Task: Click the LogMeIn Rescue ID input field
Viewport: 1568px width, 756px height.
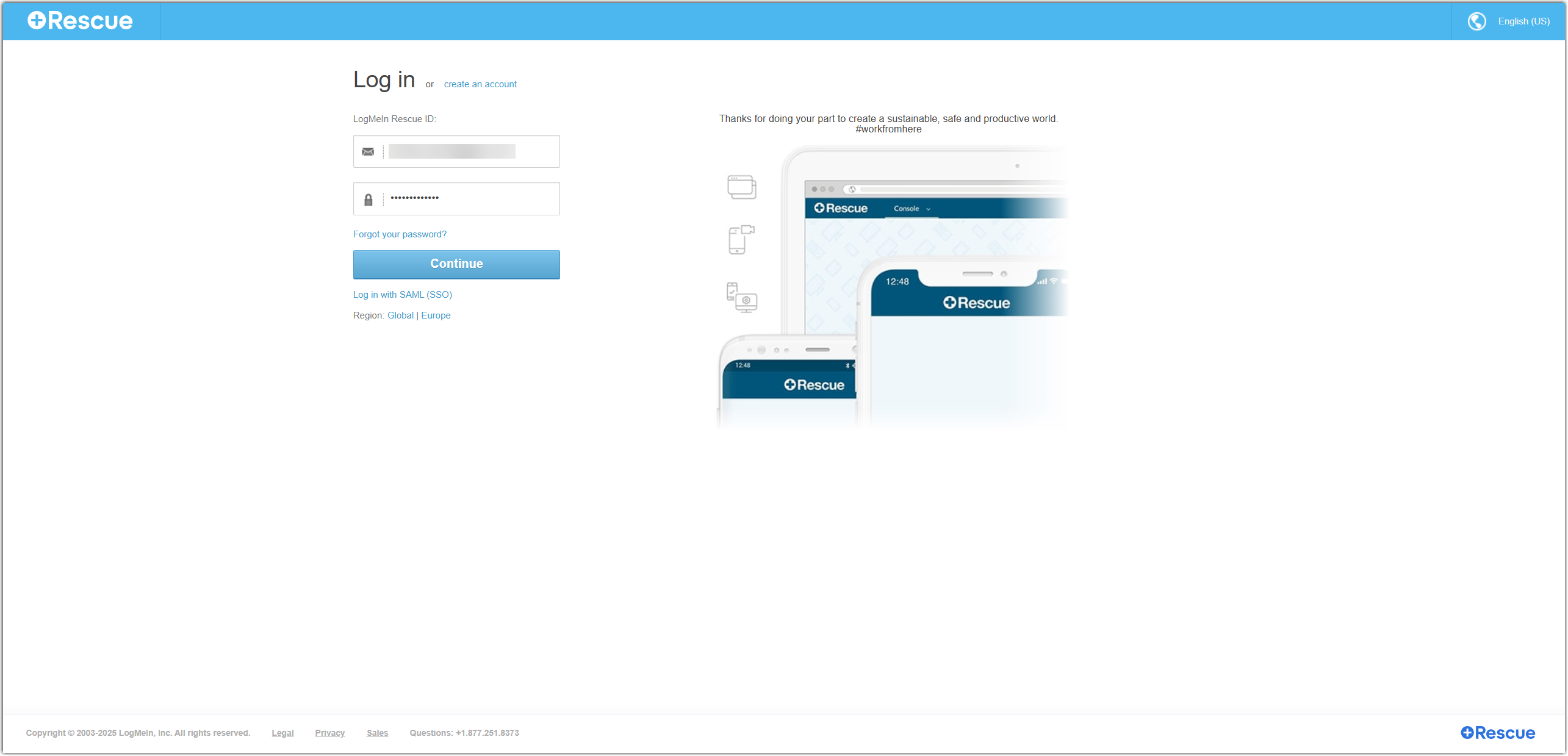Action: (470, 151)
